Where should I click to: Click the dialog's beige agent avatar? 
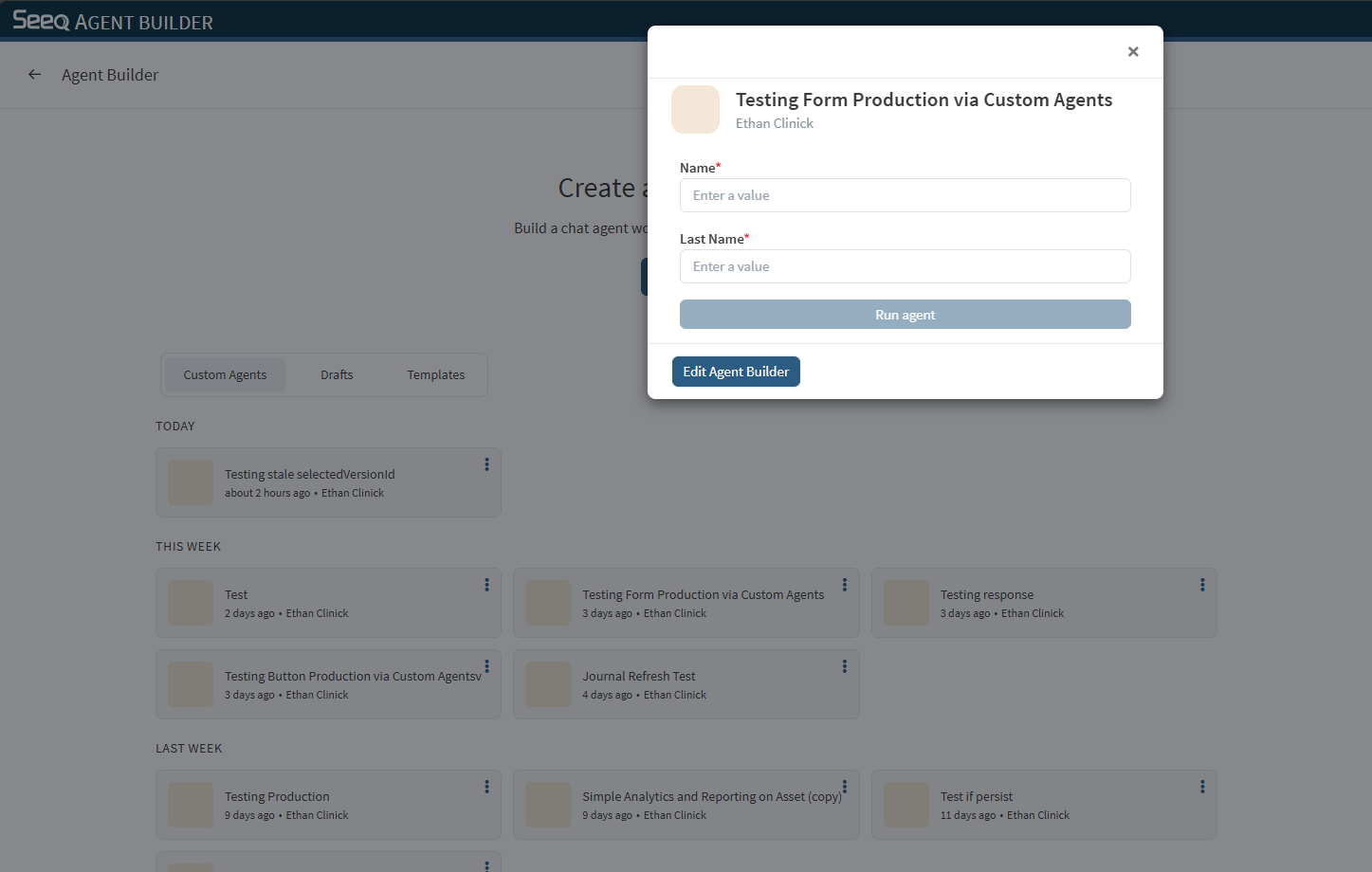pyautogui.click(x=696, y=110)
